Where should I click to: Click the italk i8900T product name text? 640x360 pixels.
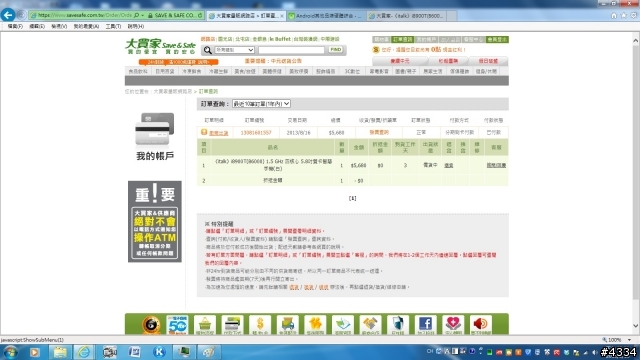point(273,165)
